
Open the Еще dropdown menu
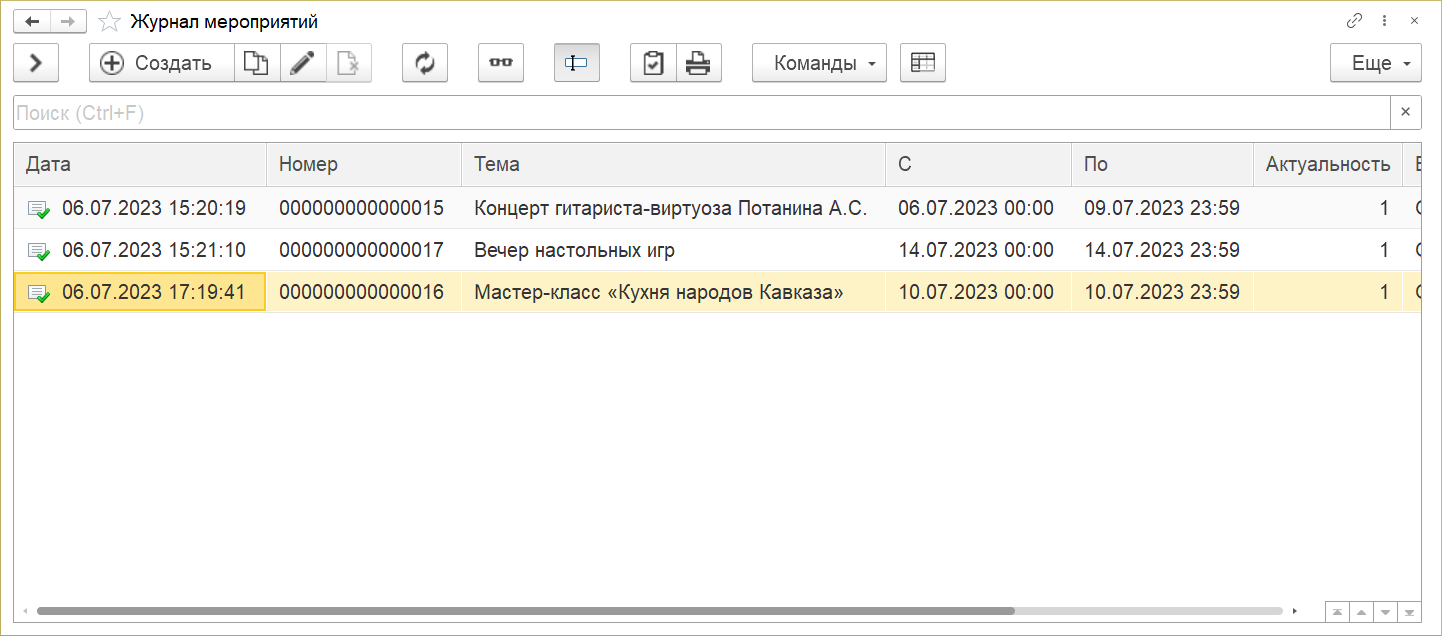[1375, 63]
